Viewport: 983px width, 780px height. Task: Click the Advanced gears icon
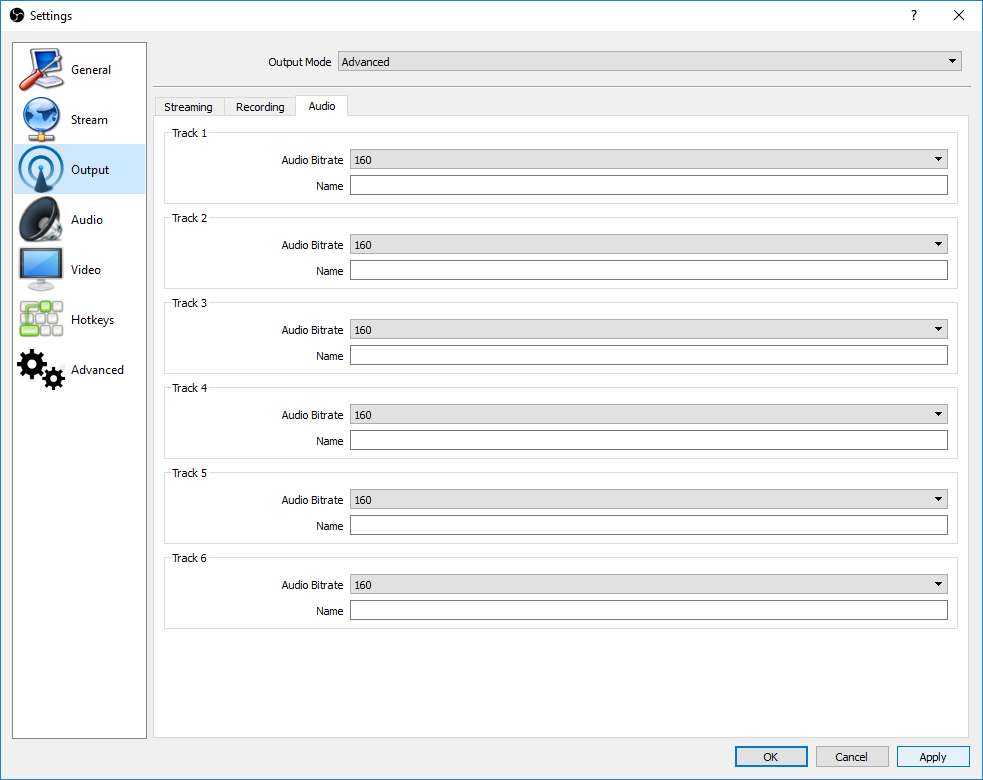[41, 370]
